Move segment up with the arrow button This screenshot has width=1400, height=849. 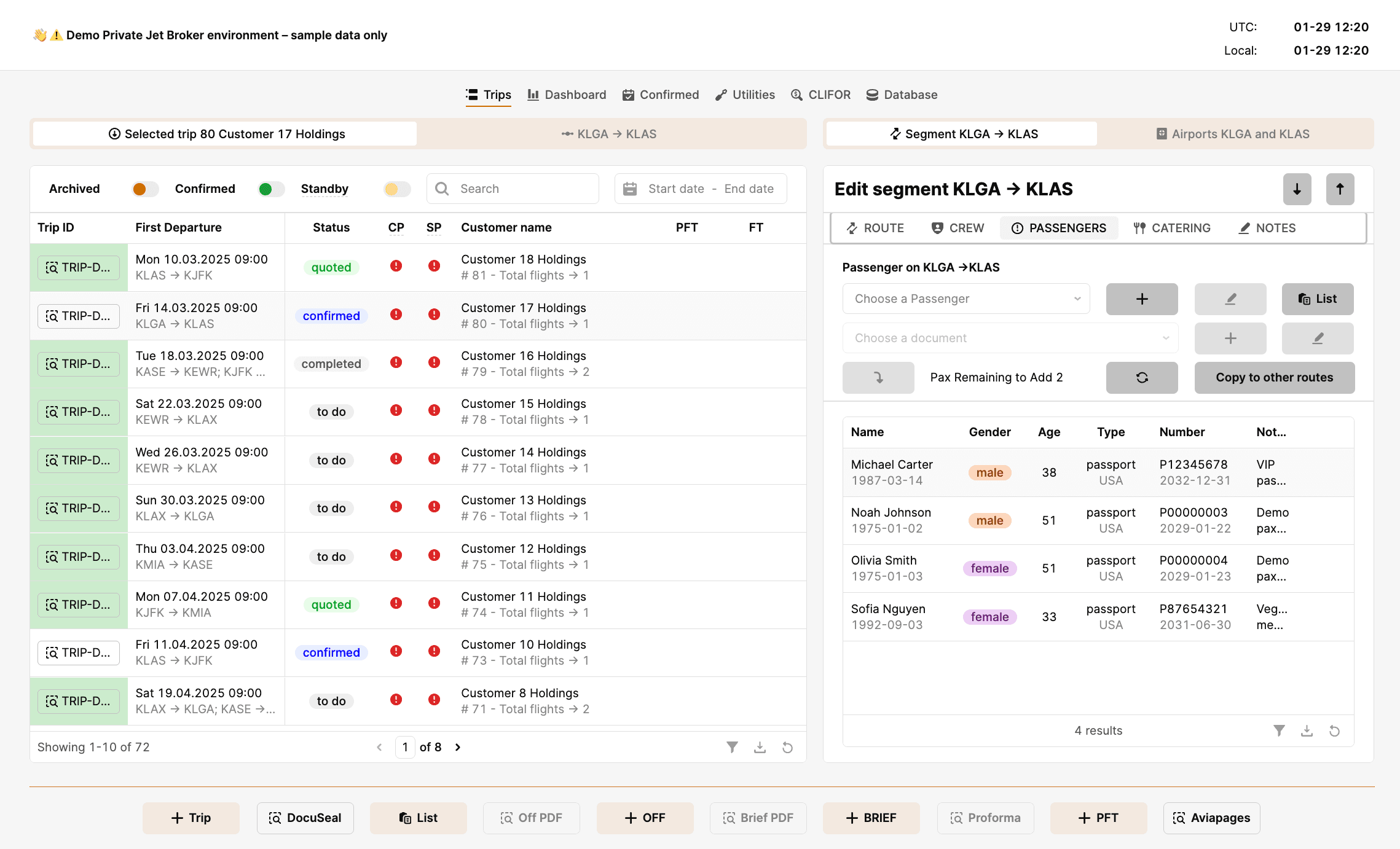point(1340,189)
